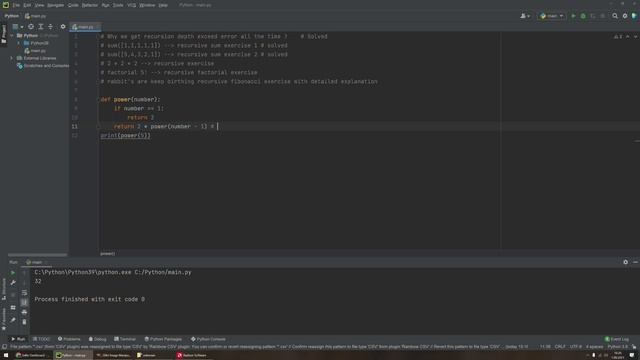Toggle Structure side tool window
Viewport: 640px width, 360px height.
click(4, 289)
